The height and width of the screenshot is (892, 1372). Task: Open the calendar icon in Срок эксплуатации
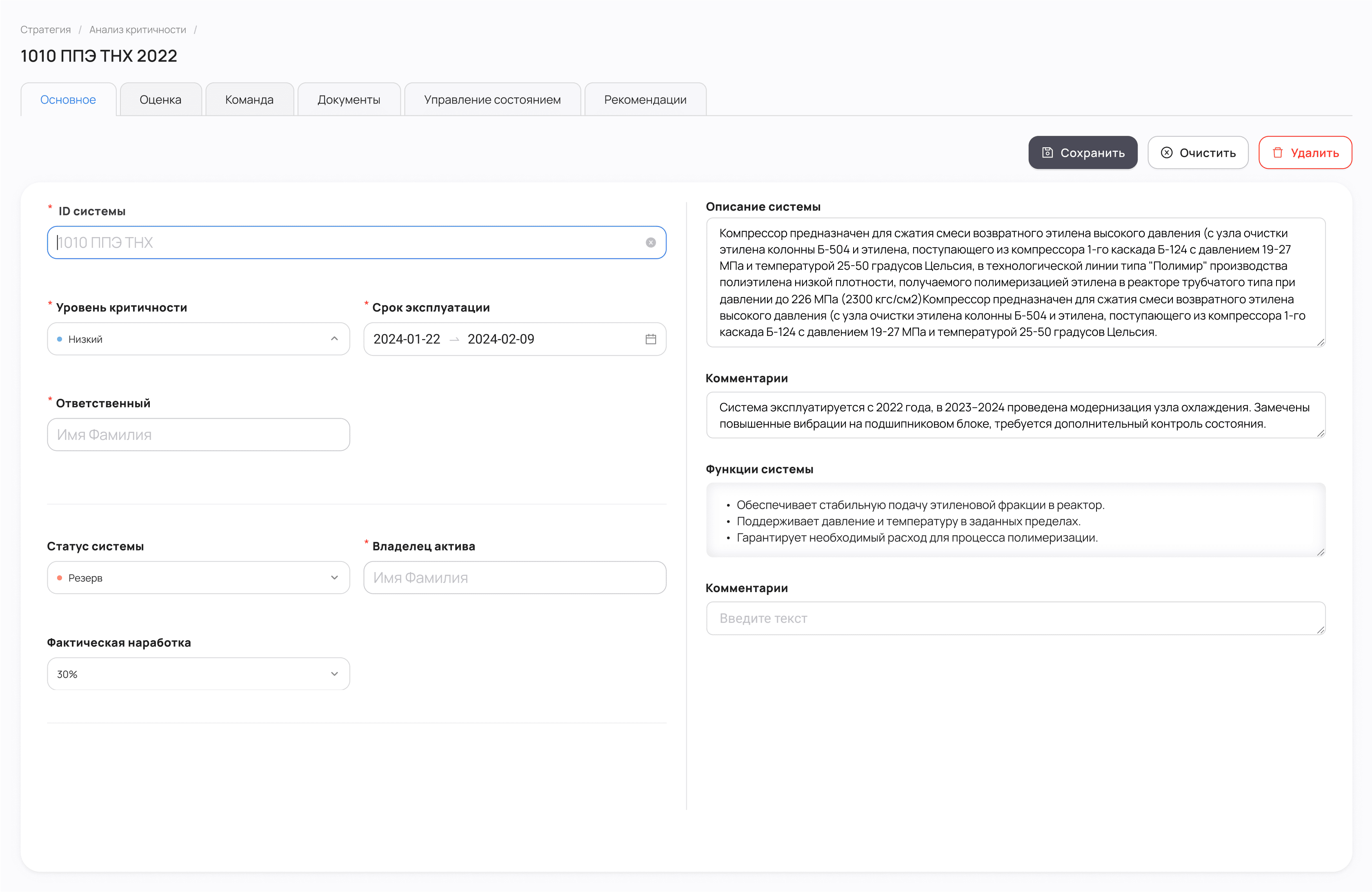[x=650, y=339]
